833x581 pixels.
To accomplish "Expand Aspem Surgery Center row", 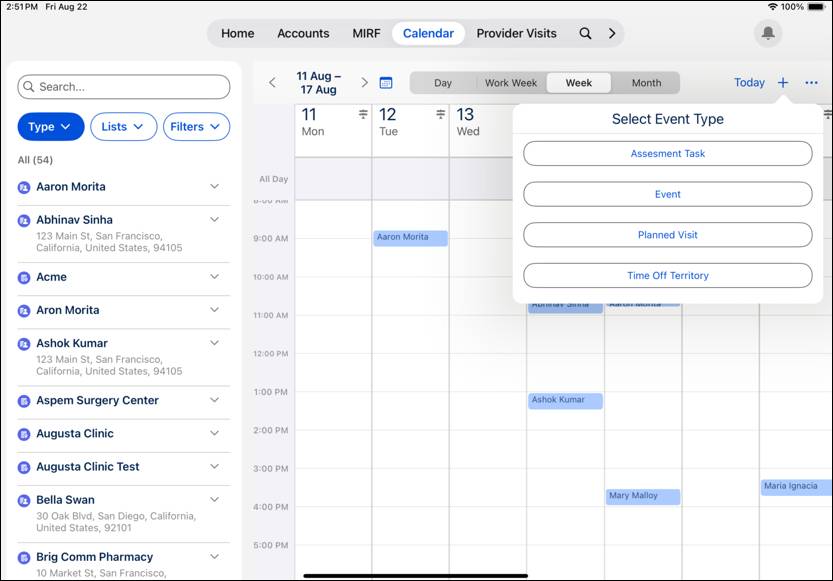I will click(x=214, y=400).
